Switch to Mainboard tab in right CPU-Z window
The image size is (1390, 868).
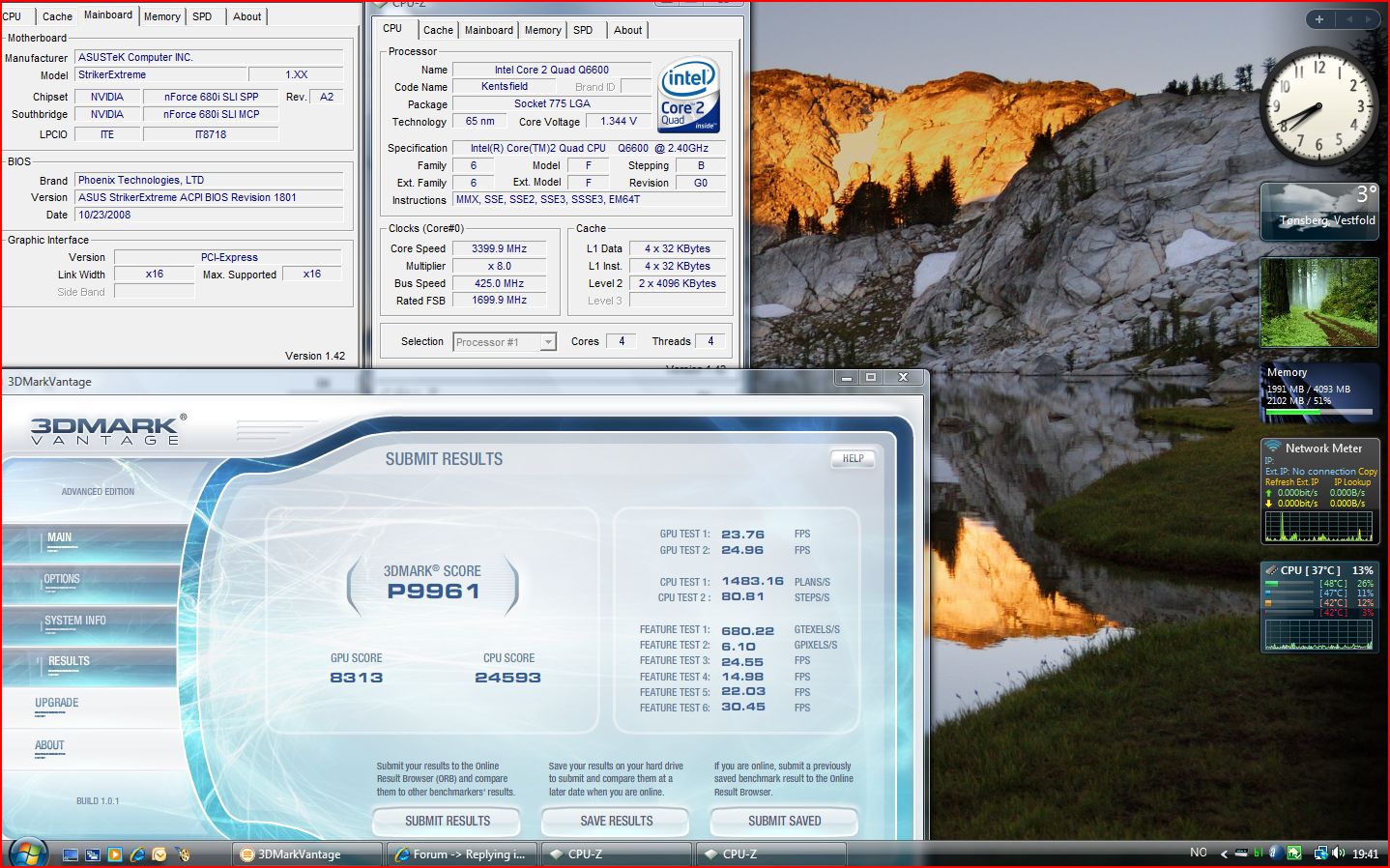coord(489,30)
